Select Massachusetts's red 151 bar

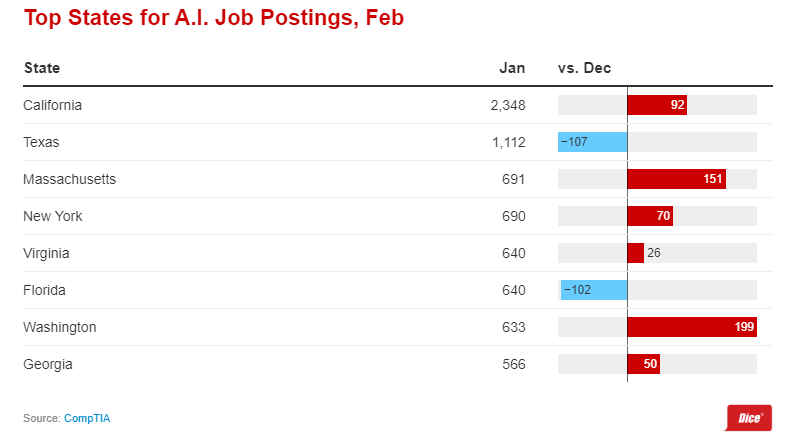click(x=676, y=179)
